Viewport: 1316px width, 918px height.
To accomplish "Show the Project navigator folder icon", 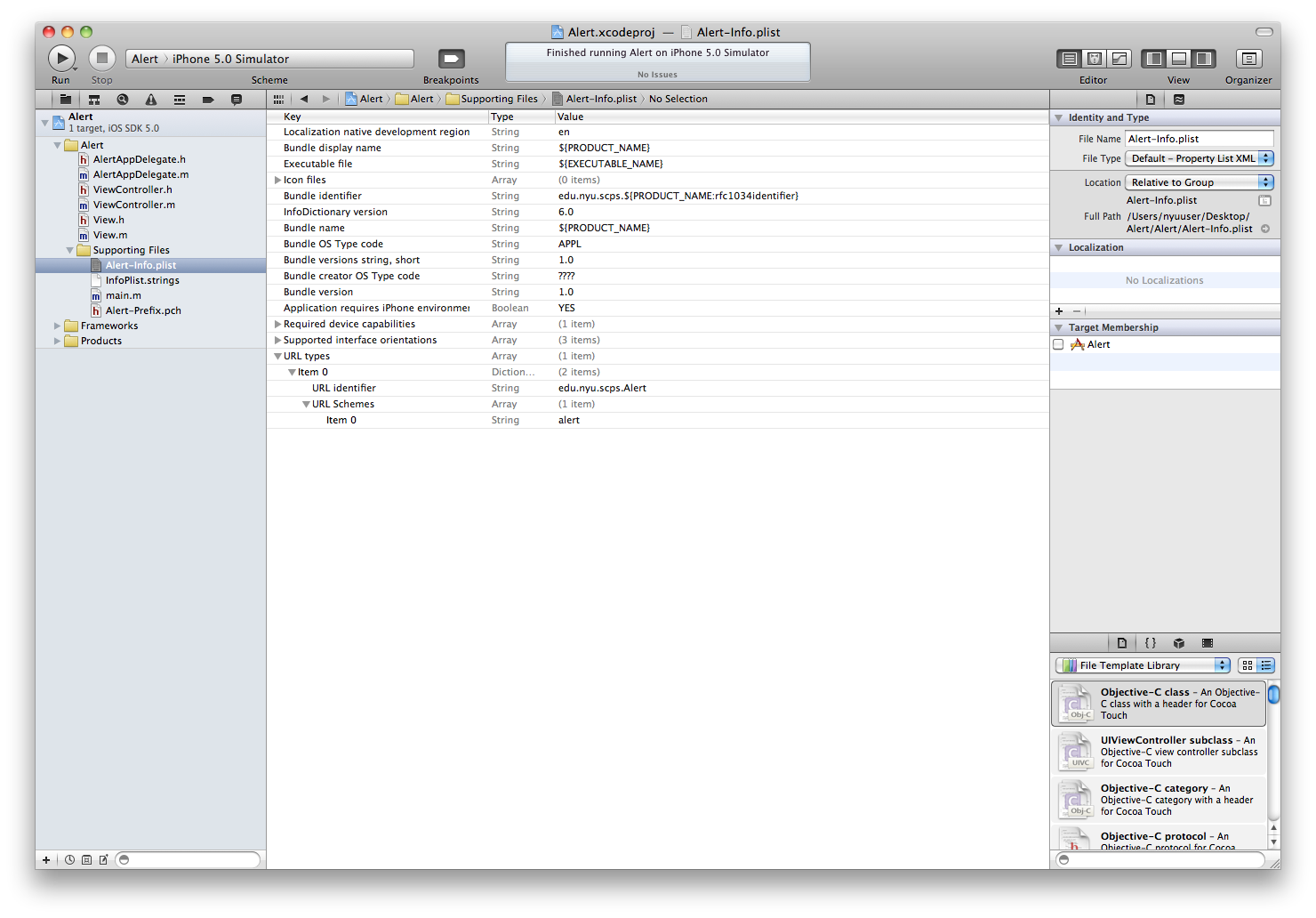I will tap(66, 100).
